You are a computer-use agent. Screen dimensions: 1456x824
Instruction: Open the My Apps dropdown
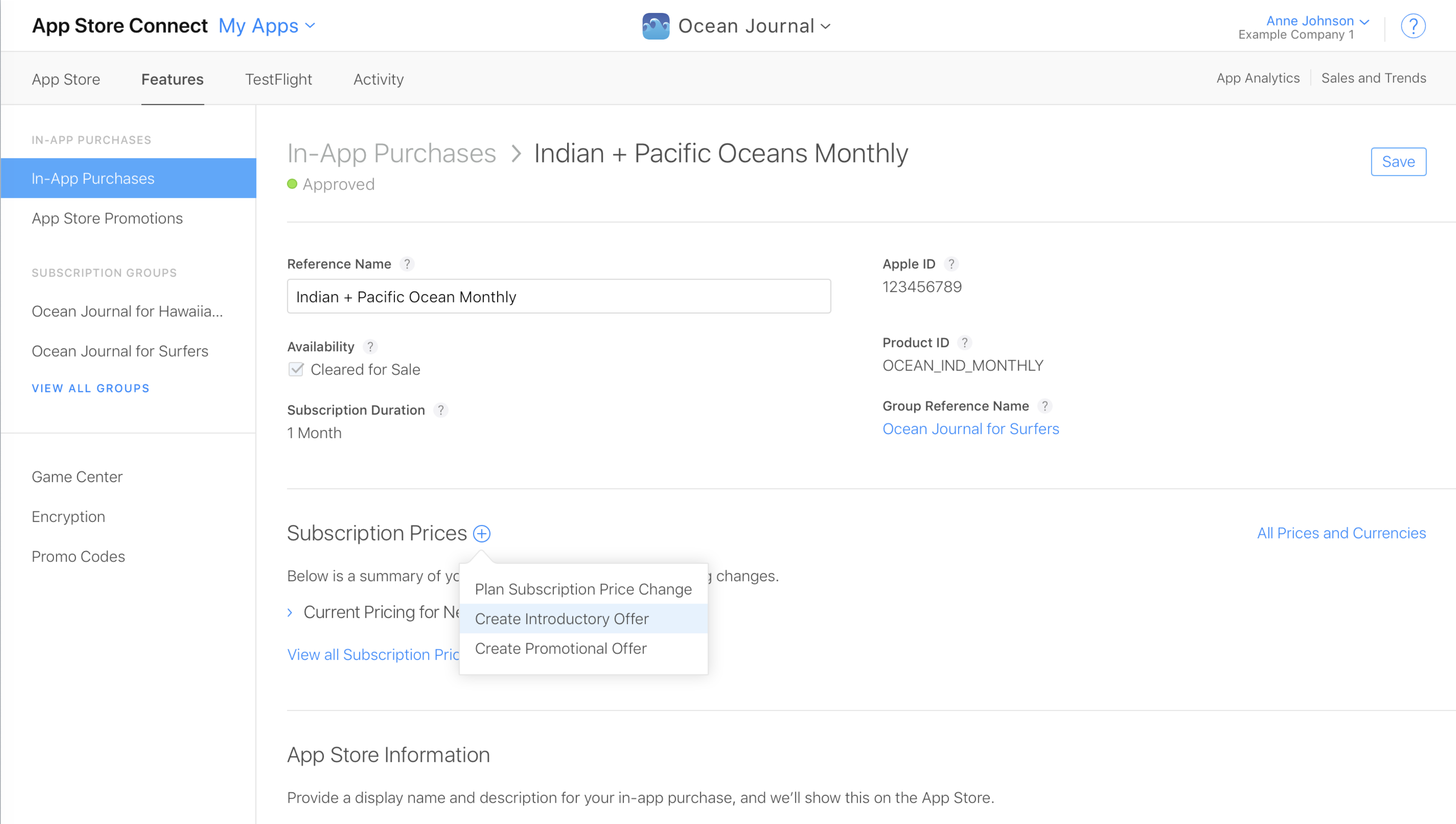pyautogui.click(x=267, y=26)
